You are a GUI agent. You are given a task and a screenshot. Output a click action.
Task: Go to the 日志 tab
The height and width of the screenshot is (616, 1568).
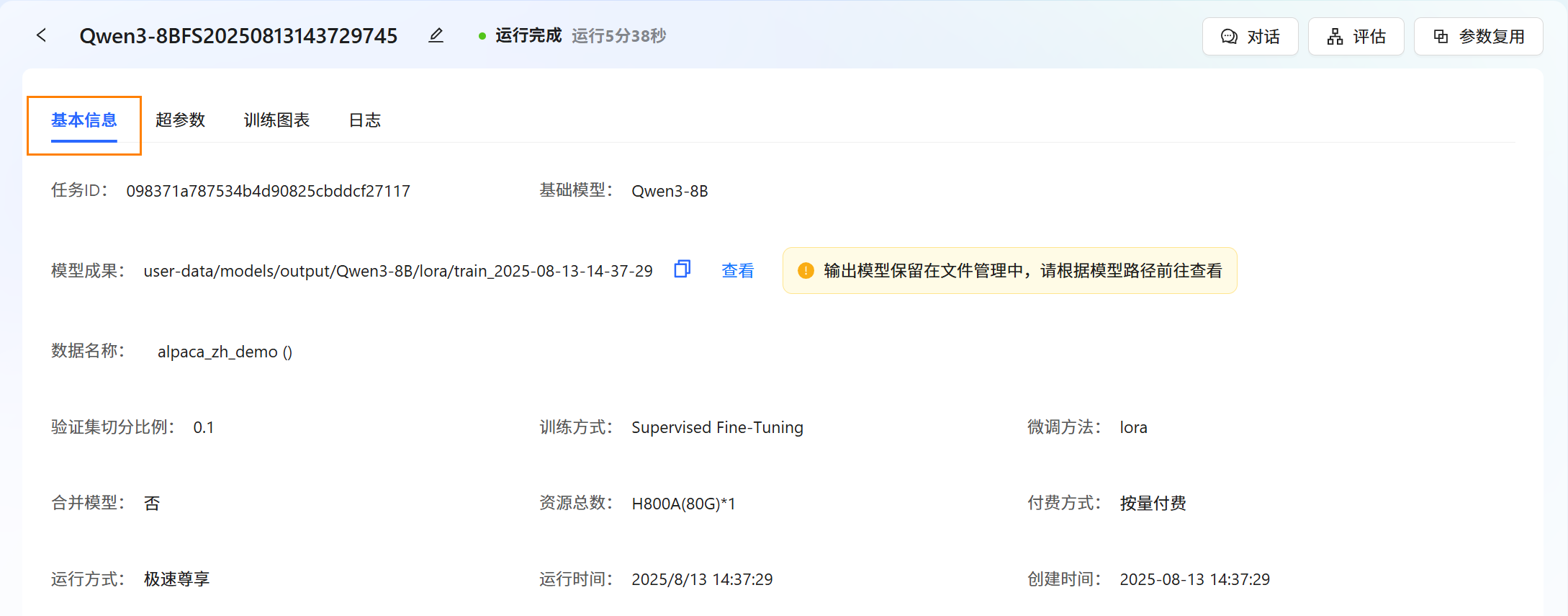(364, 120)
